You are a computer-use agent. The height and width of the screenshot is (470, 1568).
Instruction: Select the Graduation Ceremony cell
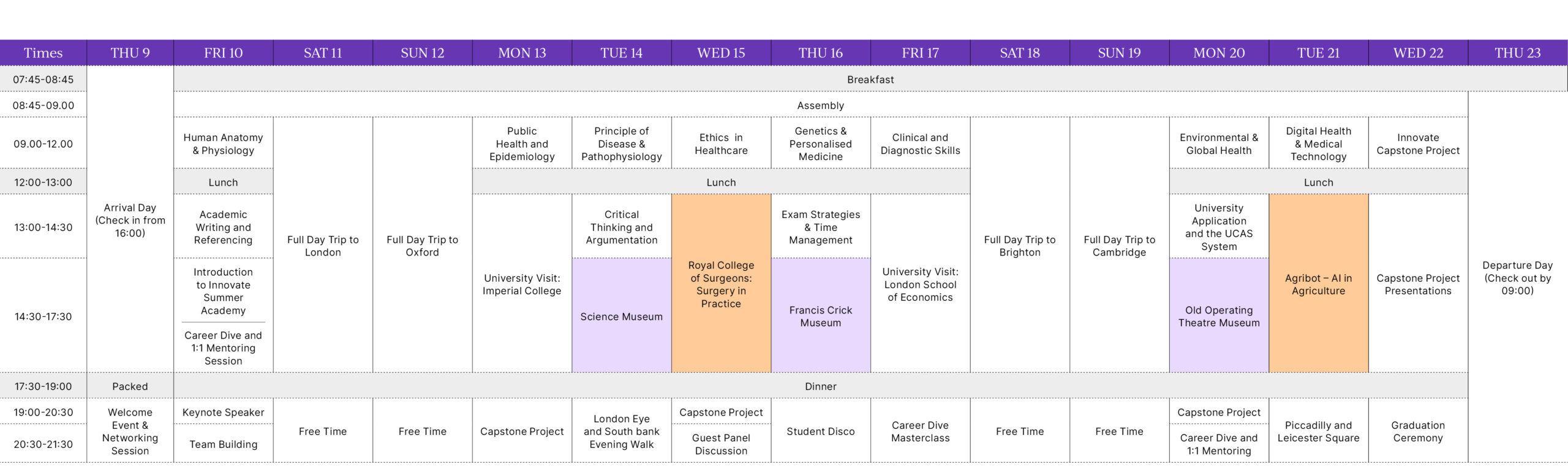[x=1417, y=431]
